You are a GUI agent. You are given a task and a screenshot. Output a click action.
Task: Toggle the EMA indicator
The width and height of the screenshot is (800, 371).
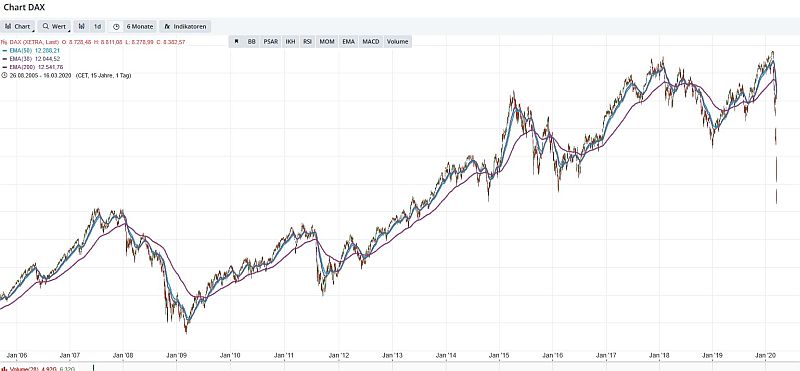click(x=348, y=41)
